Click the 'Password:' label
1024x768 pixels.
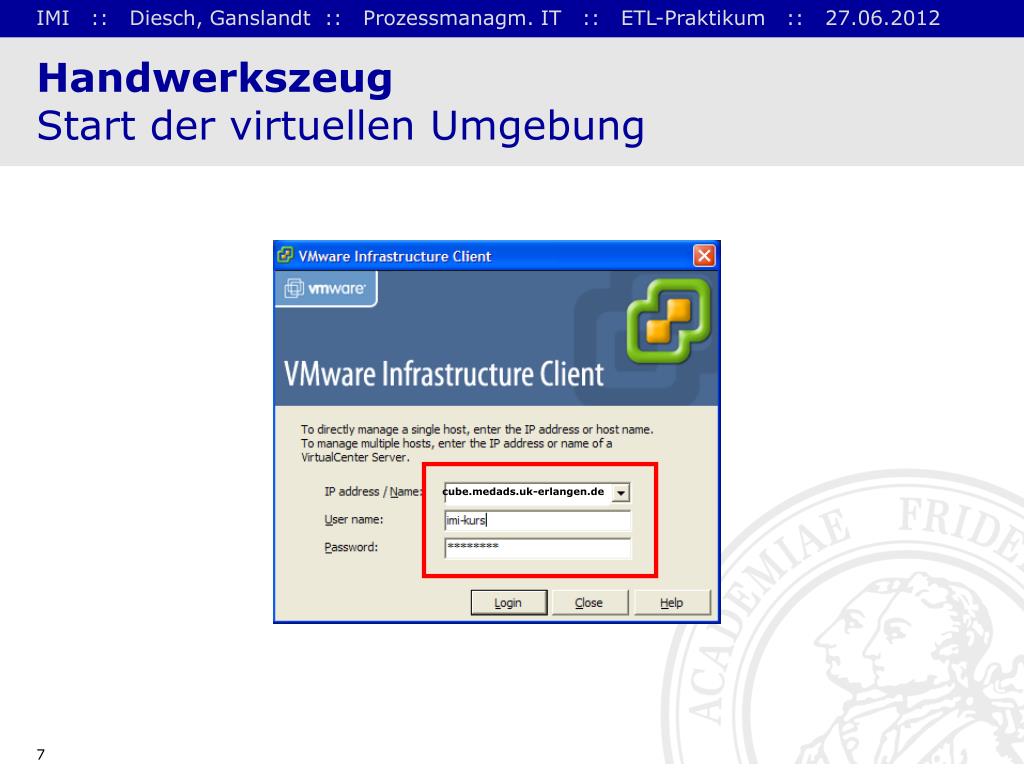[x=351, y=547]
